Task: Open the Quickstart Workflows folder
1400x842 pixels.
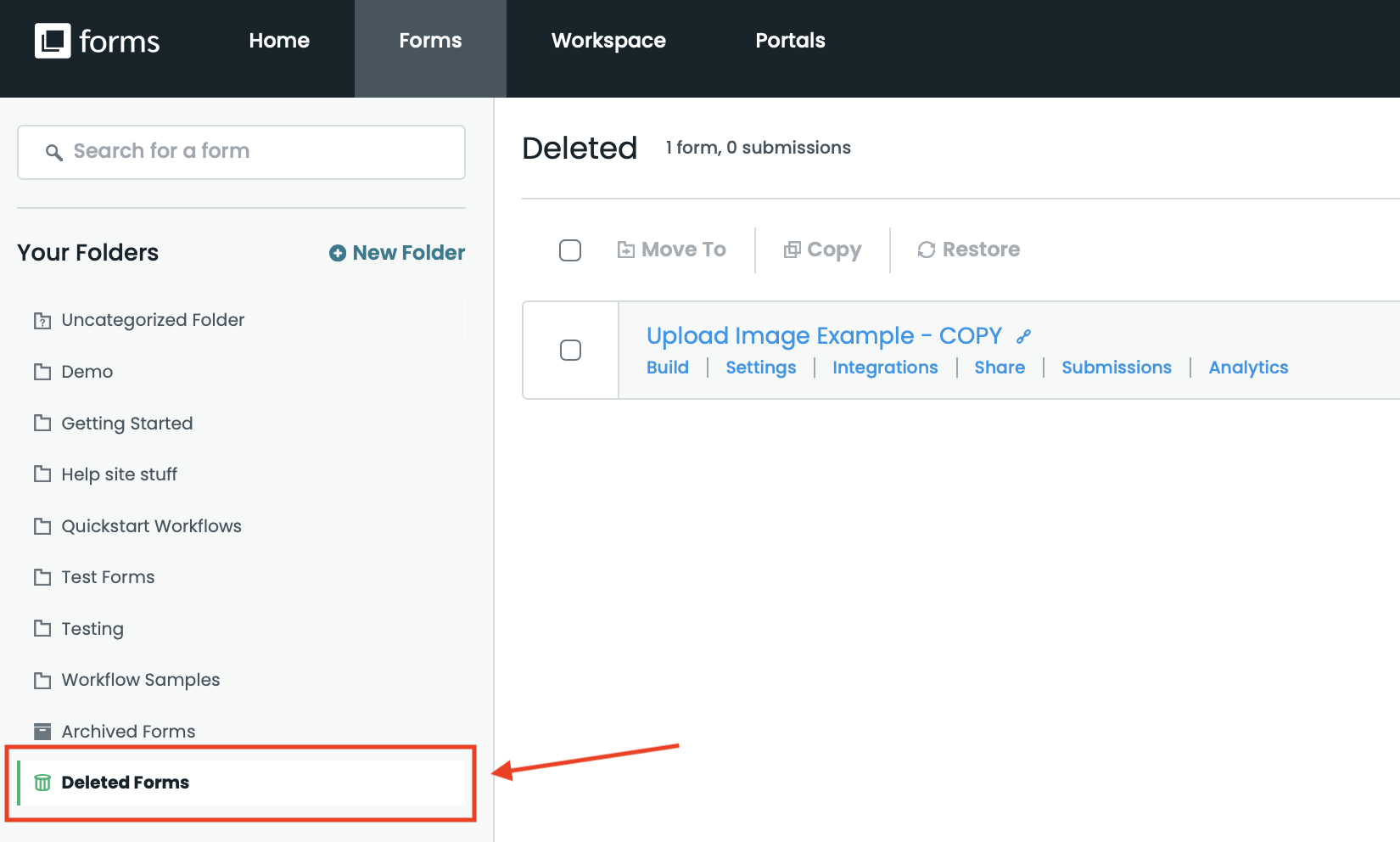Action: [151, 526]
